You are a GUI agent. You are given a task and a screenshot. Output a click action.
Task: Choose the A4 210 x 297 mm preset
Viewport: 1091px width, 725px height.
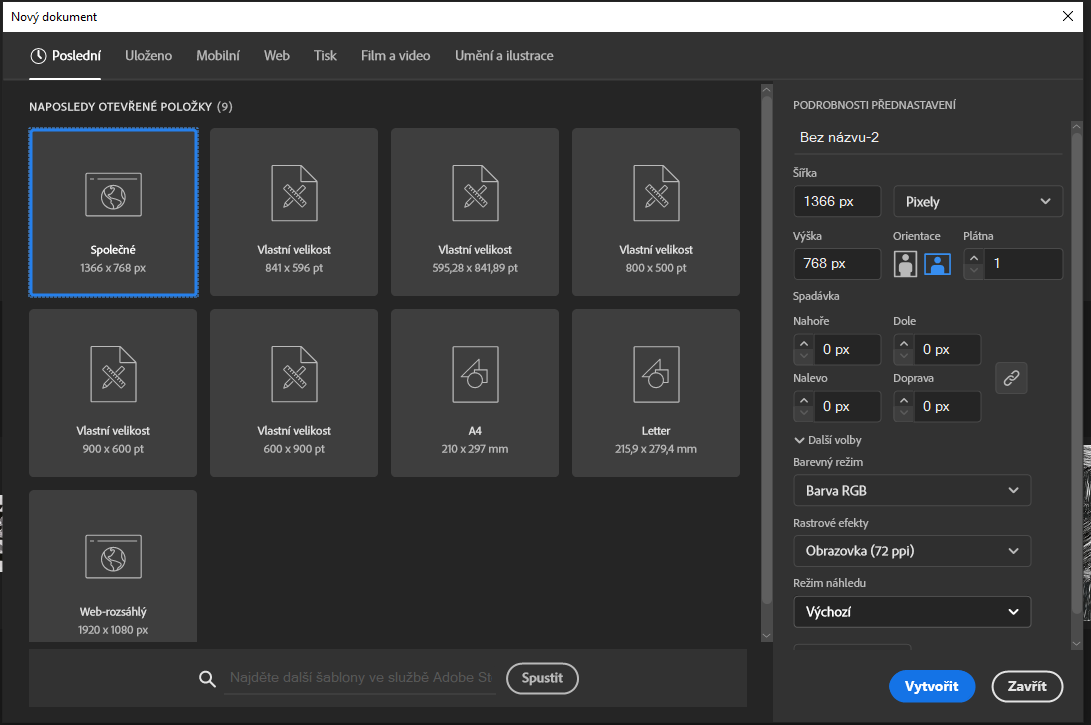475,392
